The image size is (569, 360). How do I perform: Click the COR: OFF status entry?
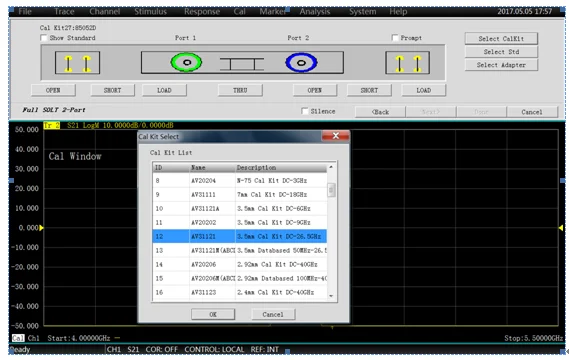click(x=161, y=349)
